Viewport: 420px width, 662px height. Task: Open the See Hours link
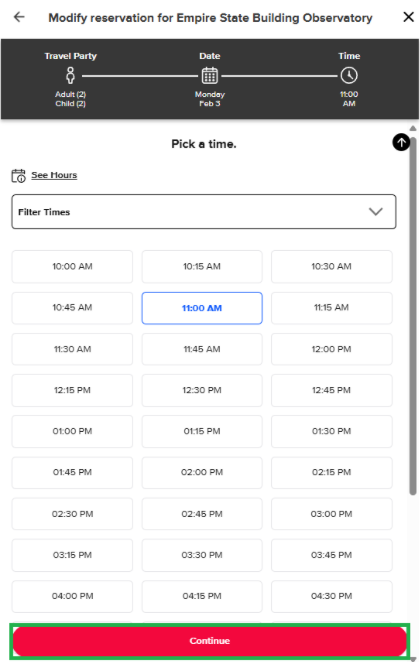point(54,175)
